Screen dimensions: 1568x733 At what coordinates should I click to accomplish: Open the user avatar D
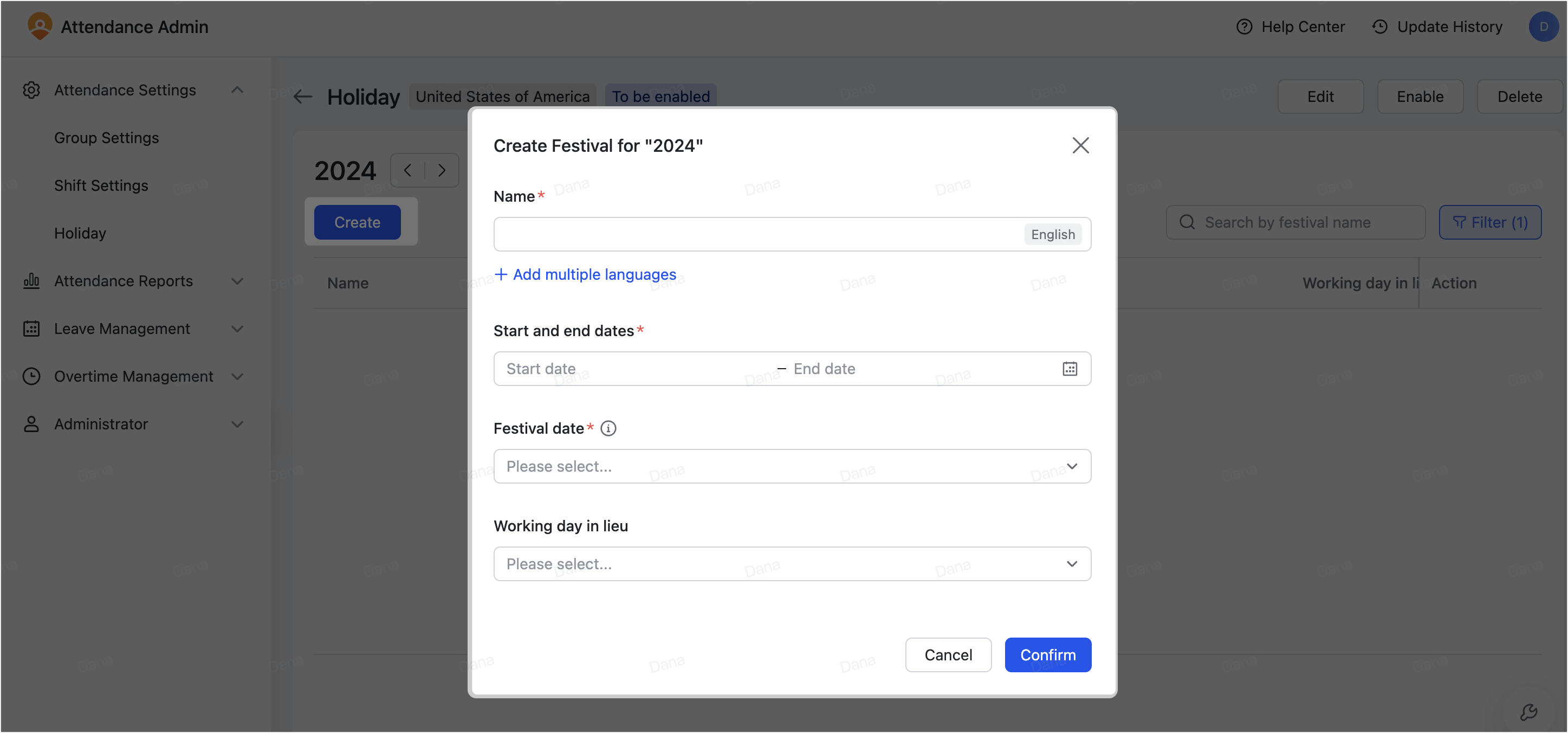[1543, 27]
